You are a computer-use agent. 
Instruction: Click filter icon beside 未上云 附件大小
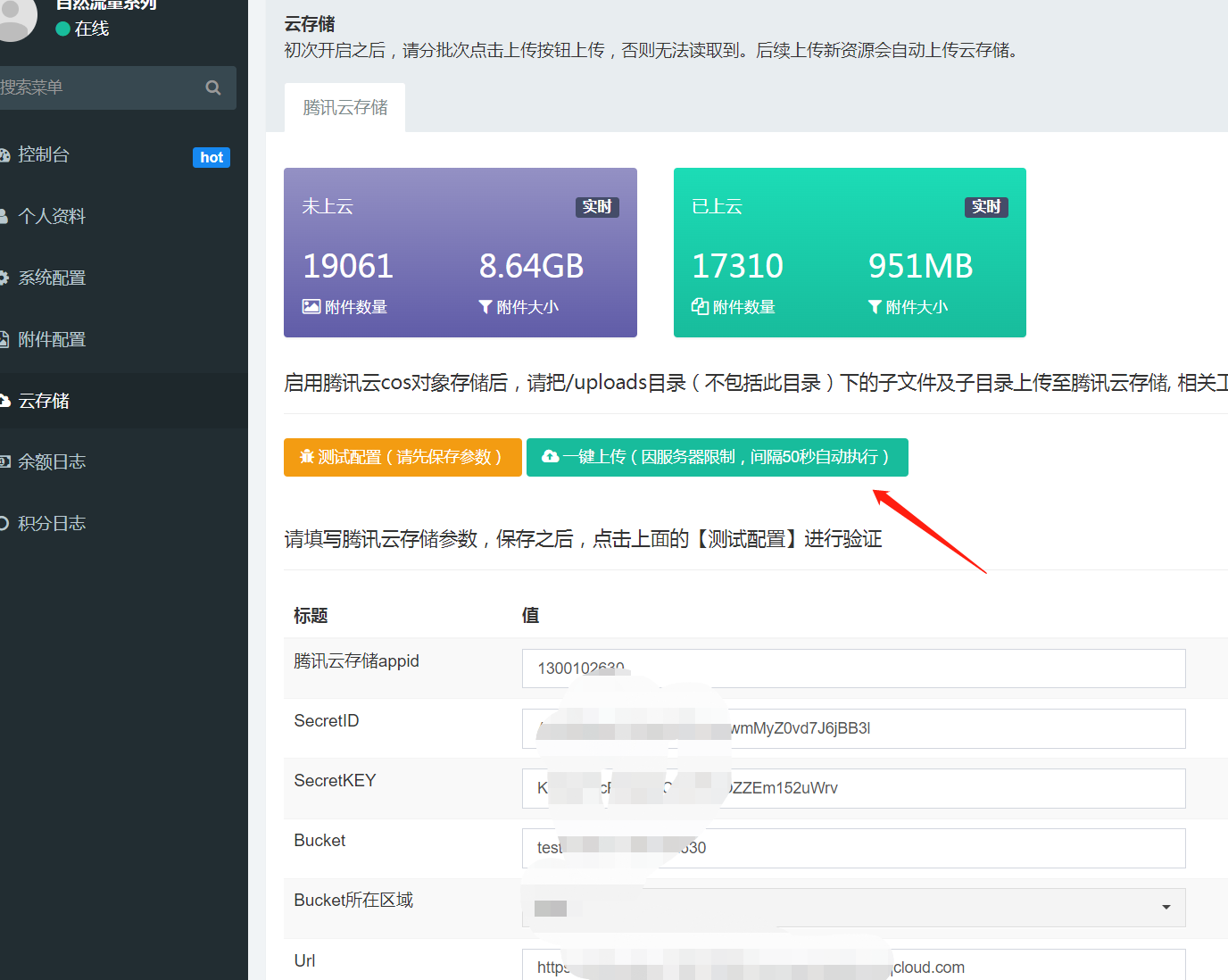click(x=485, y=307)
